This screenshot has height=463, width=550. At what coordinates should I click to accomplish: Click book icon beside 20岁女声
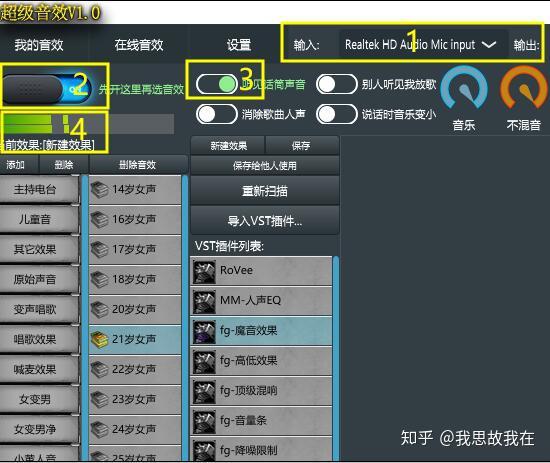[99, 309]
